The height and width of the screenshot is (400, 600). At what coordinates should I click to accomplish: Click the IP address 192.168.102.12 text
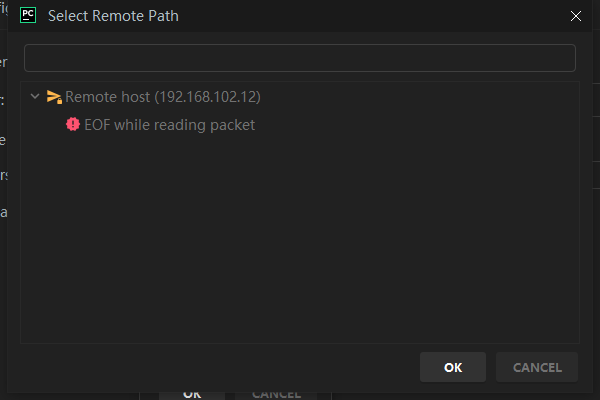coord(207,97)
